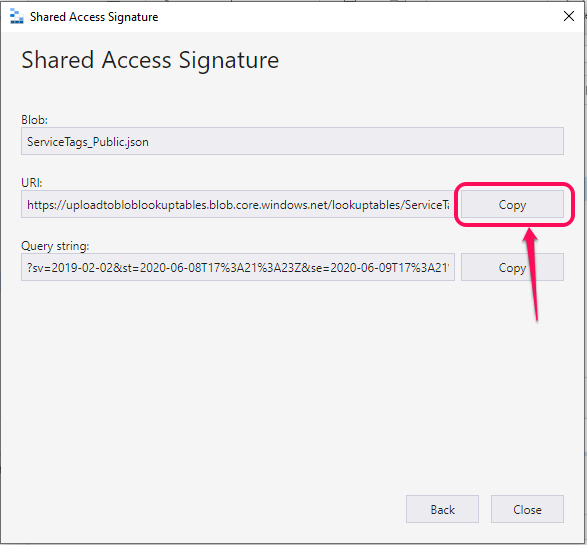Click the Close button at the bottom
This screenshot has height=545, width=587.
(x=527, y=509)
